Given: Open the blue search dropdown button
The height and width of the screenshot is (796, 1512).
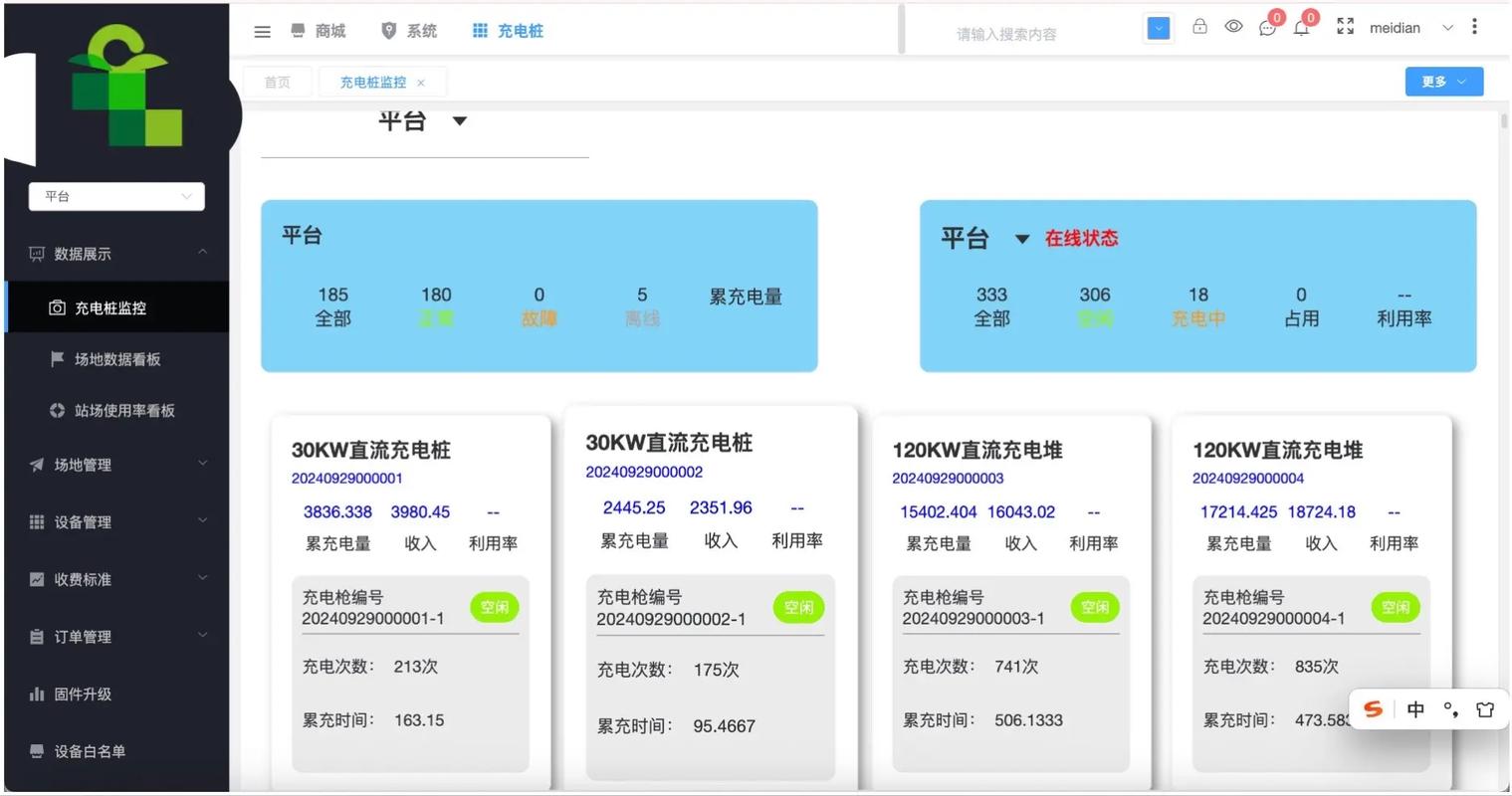Looking at the screenshot, I should (1158, 28).
